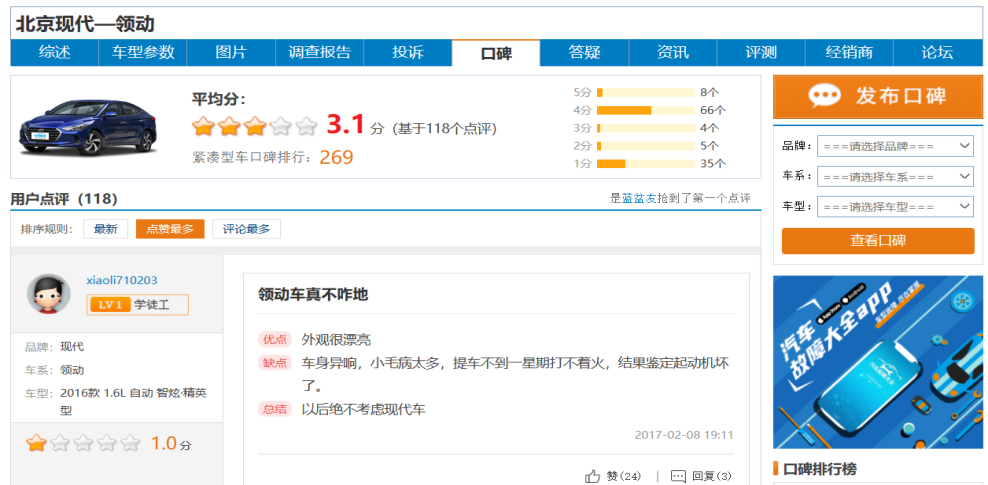
Task: Click the reply comment bubble icon
Action: coord(679,476)
